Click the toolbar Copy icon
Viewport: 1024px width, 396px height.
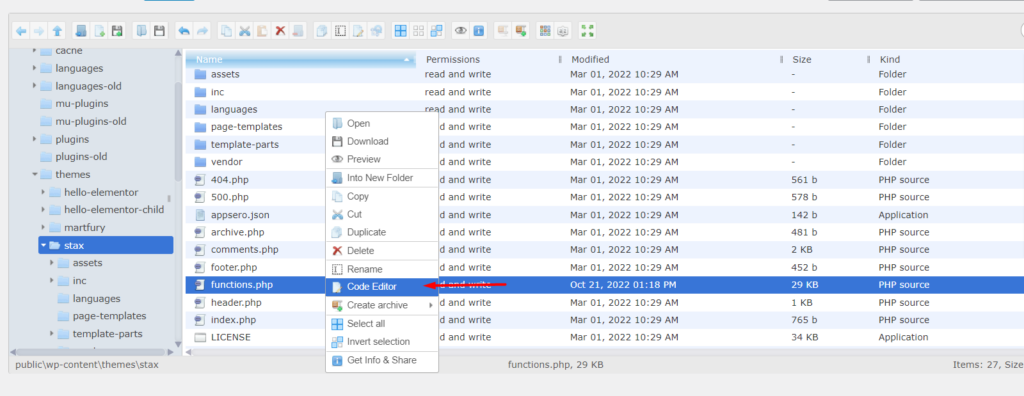[x=226, y=30]
